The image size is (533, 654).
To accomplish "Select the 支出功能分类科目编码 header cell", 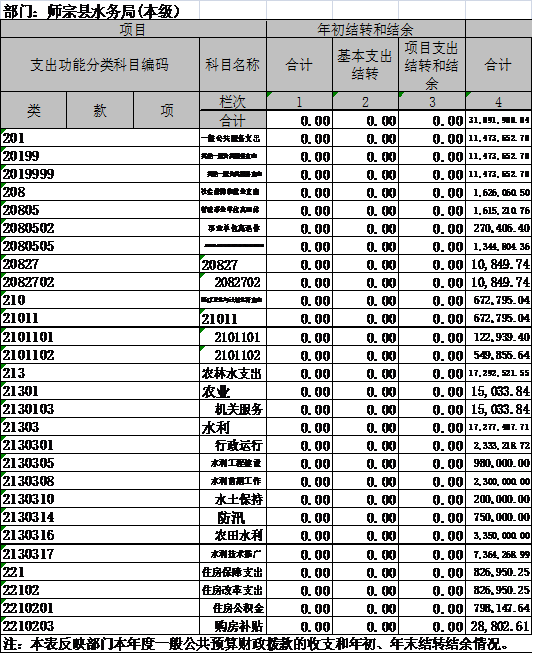I will tap(100, 65).
